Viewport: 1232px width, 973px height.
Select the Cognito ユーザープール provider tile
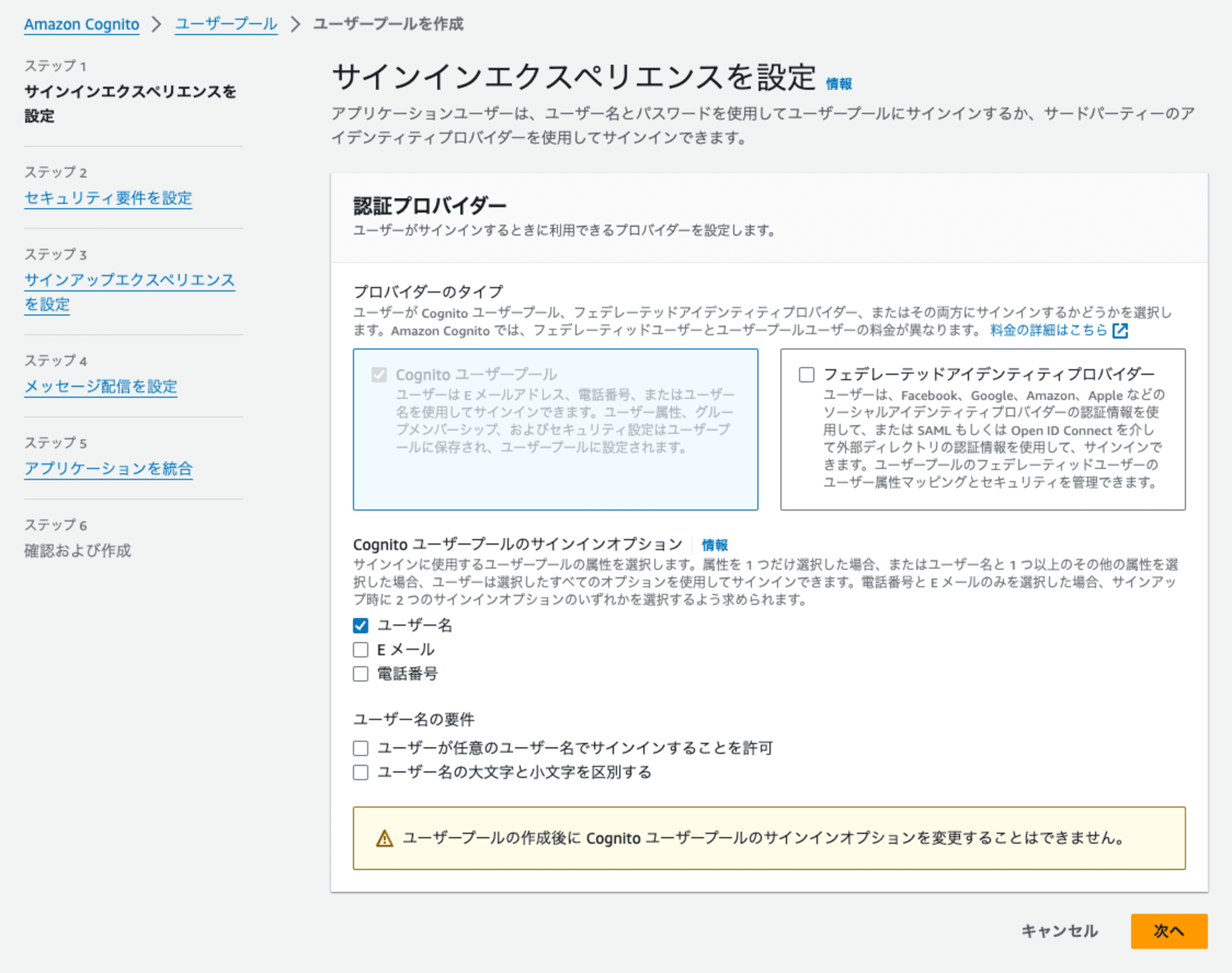point(556,429)
